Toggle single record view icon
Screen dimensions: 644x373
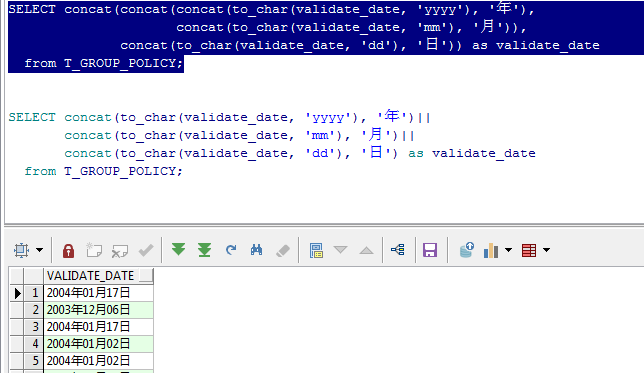coord(316,250)
